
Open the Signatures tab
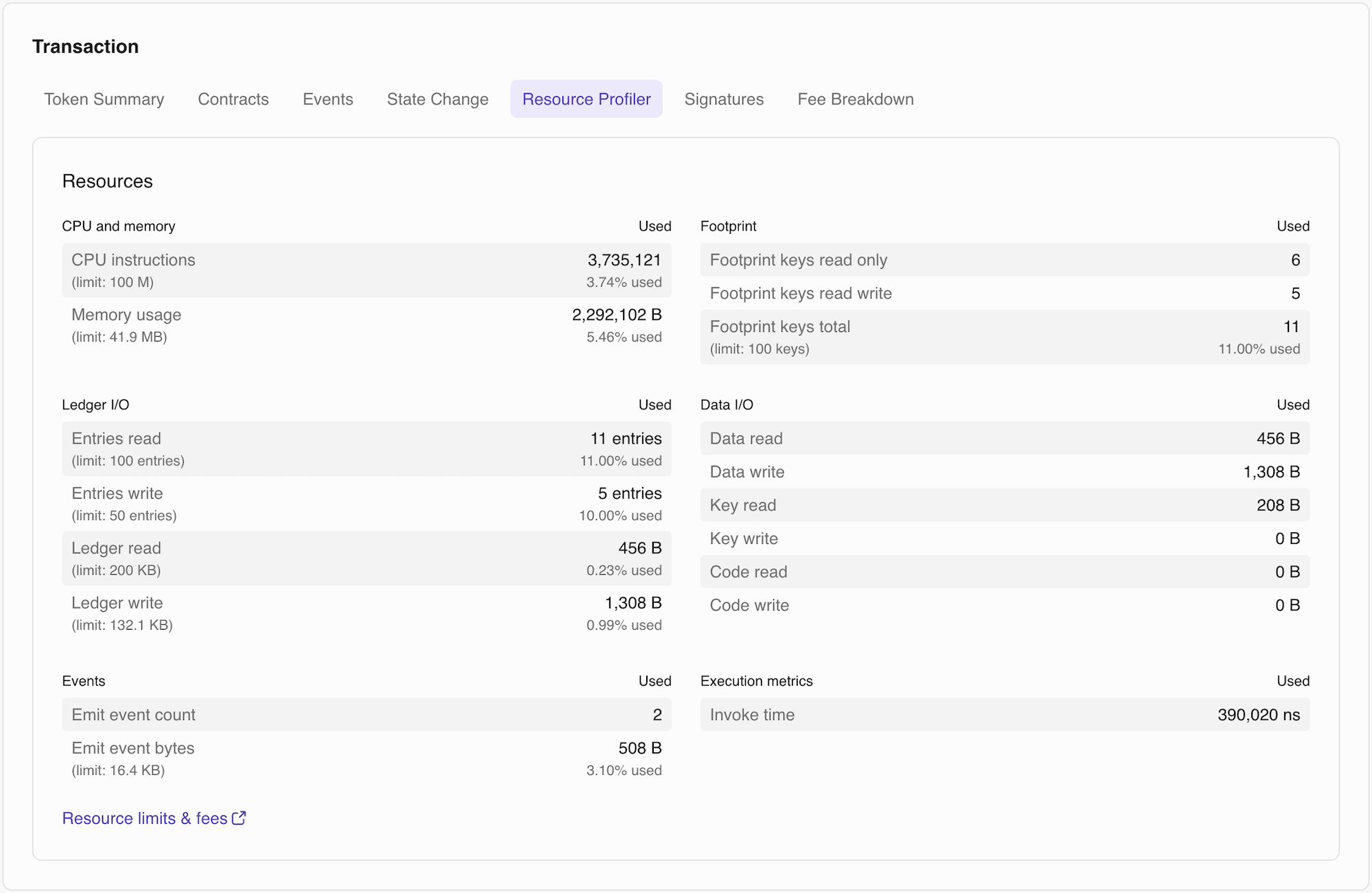(x=724, y=99)
